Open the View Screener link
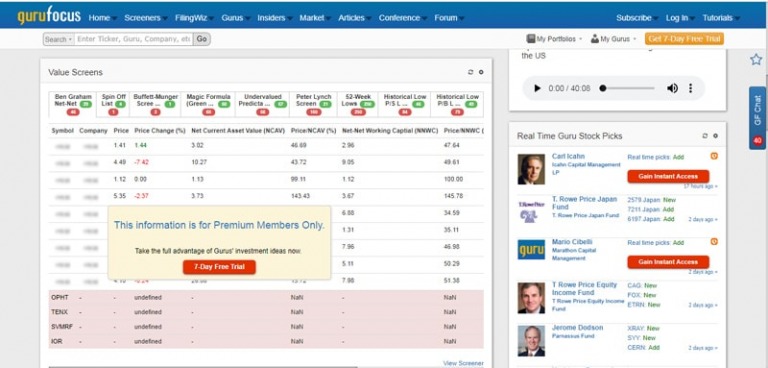 point(463,363)
